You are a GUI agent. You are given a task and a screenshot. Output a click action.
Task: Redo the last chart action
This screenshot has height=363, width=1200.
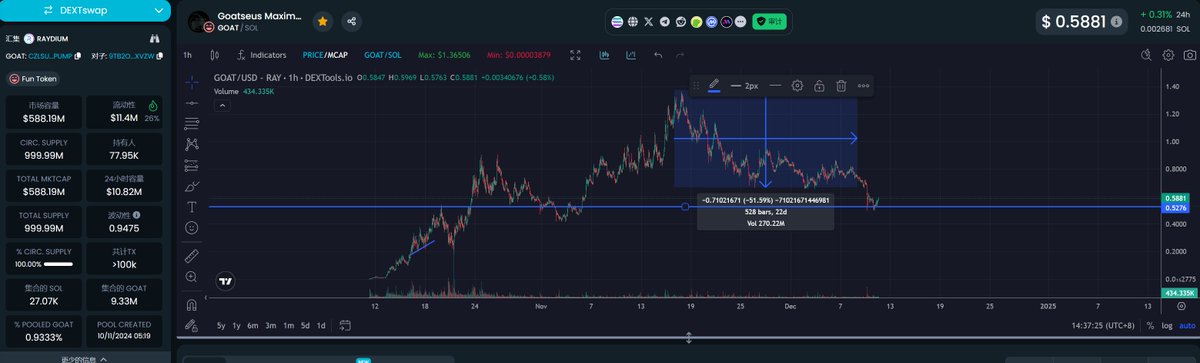[x=681, y=55]
